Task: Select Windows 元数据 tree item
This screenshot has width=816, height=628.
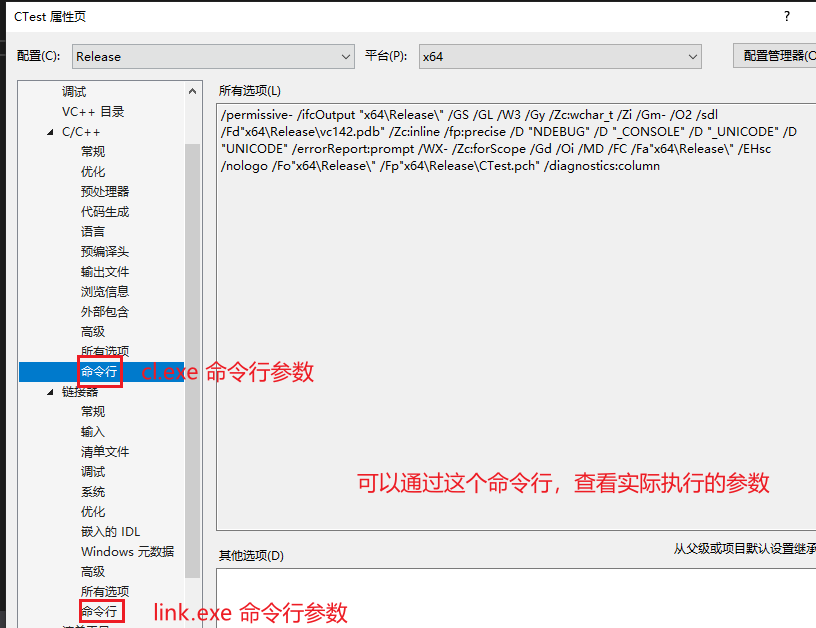Action: click(128, 552)
